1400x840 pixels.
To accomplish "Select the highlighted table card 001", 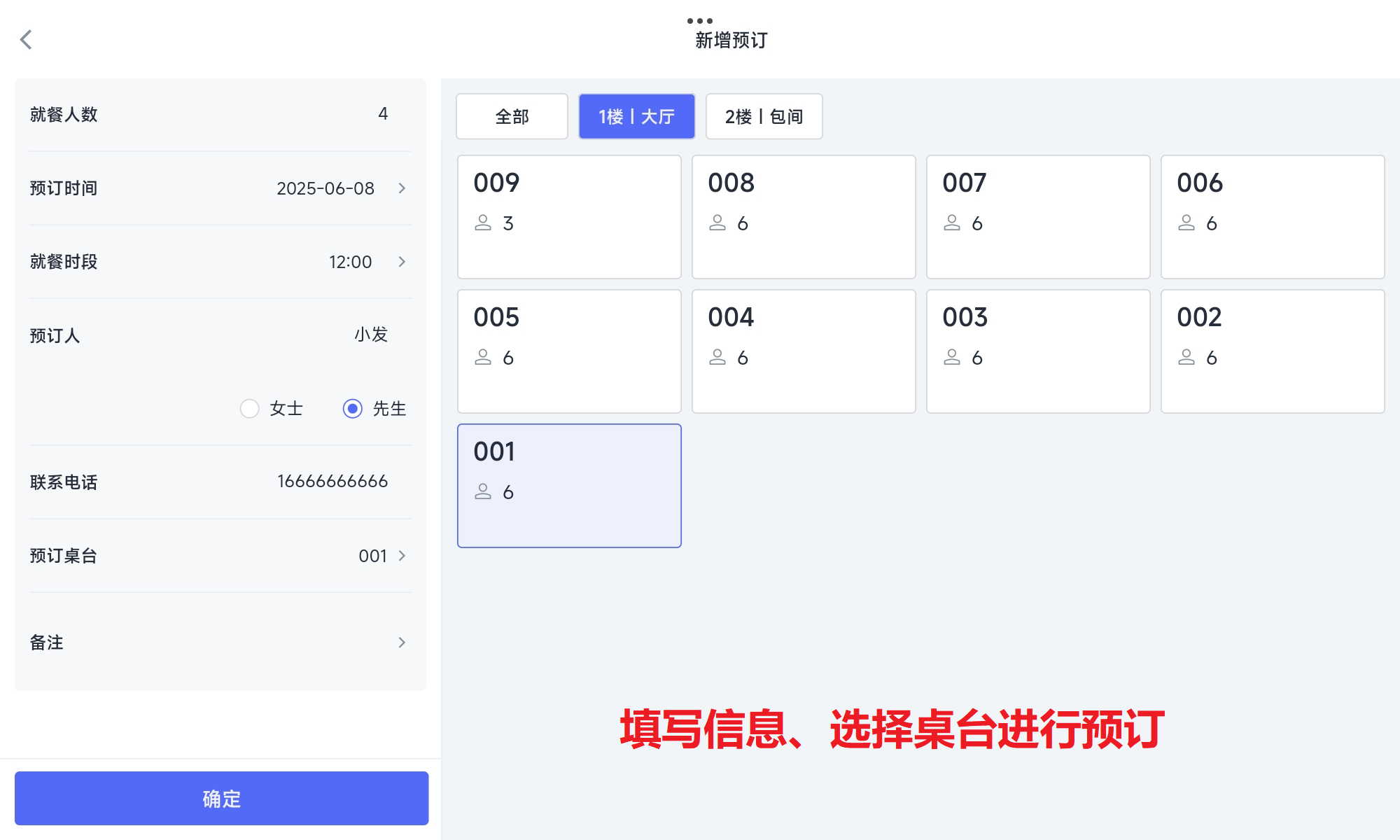I will tap(569, 486).
